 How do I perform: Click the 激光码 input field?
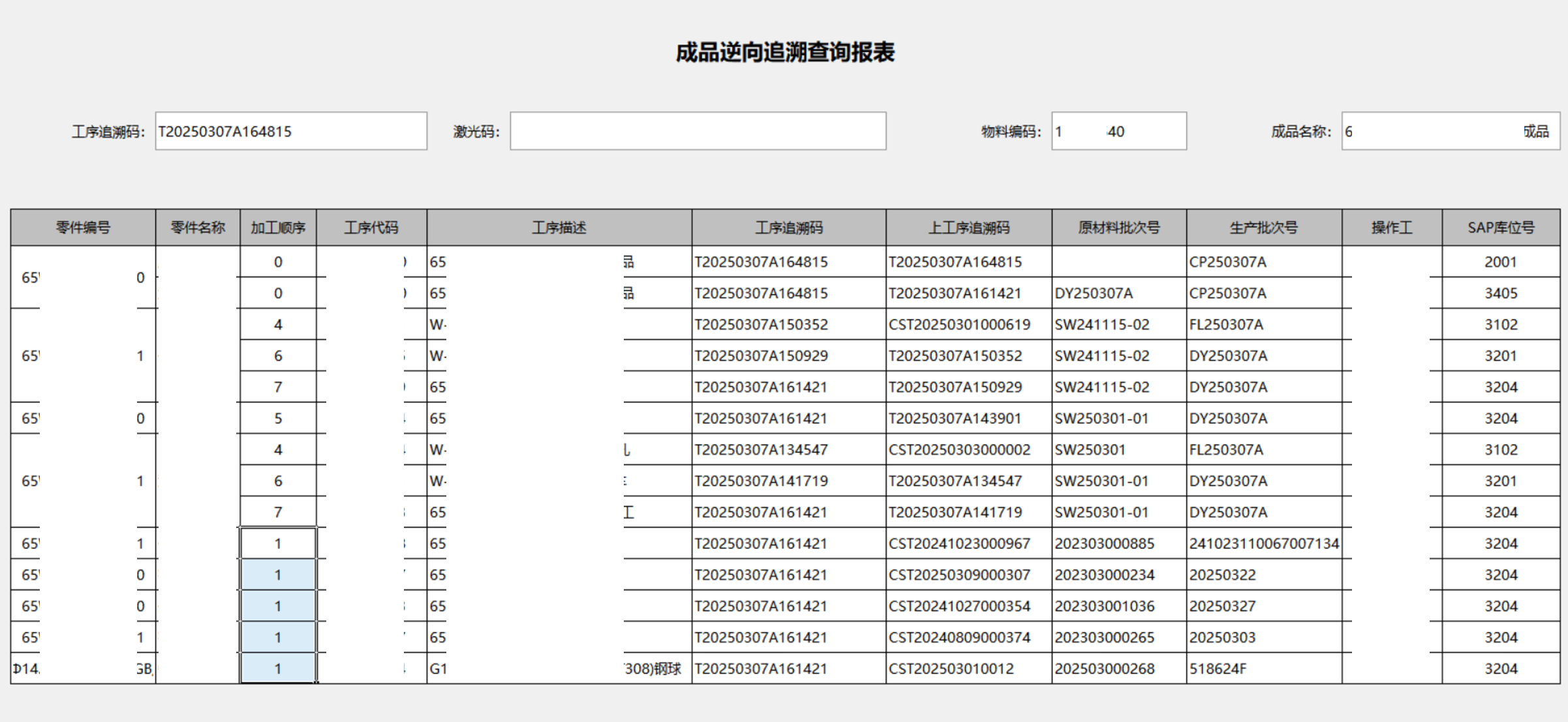tap(698, 131)
